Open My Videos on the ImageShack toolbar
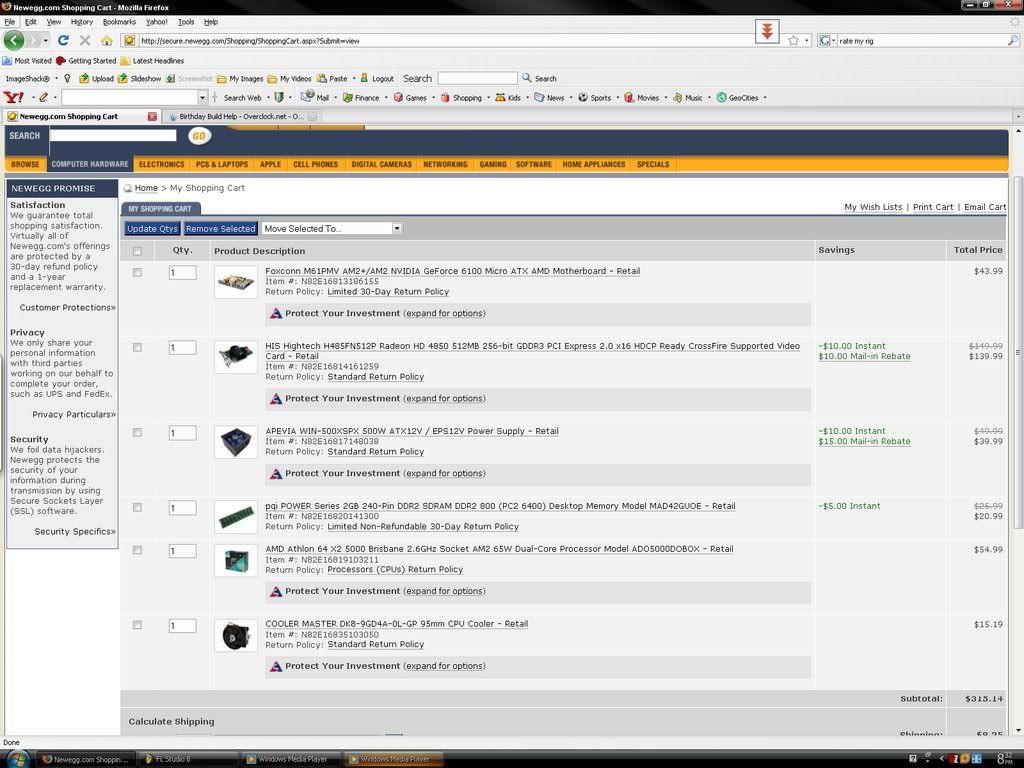Image resolution: width=1024 pixels, height=768 pixels. [x=290, y=78]
